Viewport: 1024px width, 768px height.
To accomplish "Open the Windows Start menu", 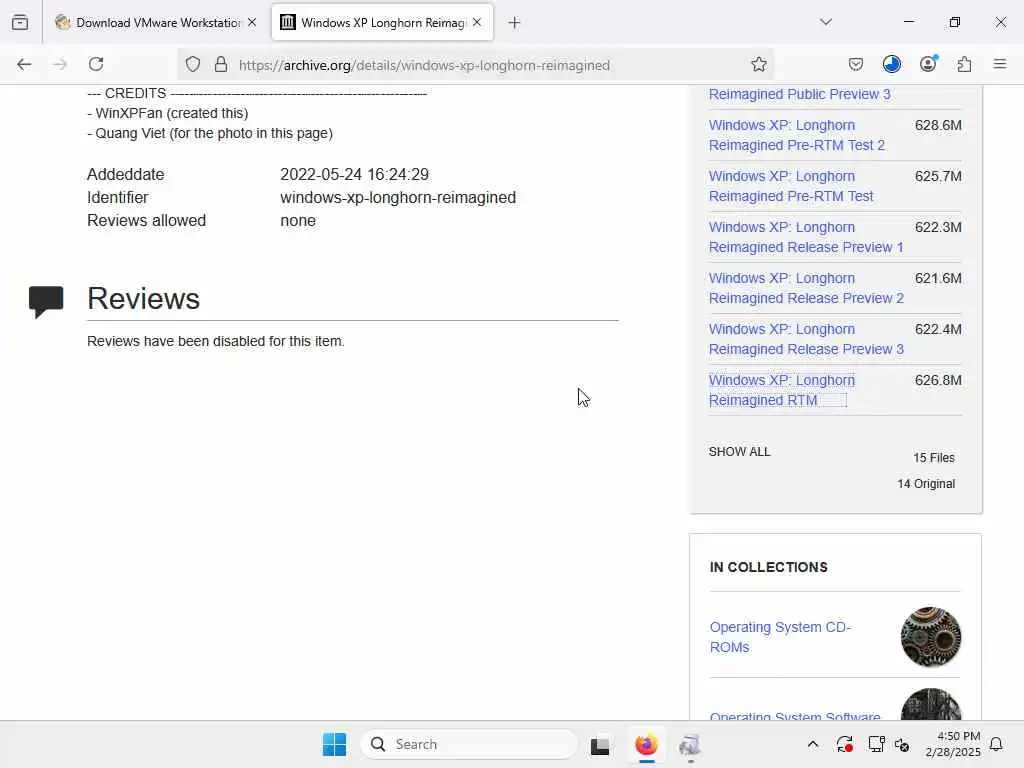I will click(334, 744).
